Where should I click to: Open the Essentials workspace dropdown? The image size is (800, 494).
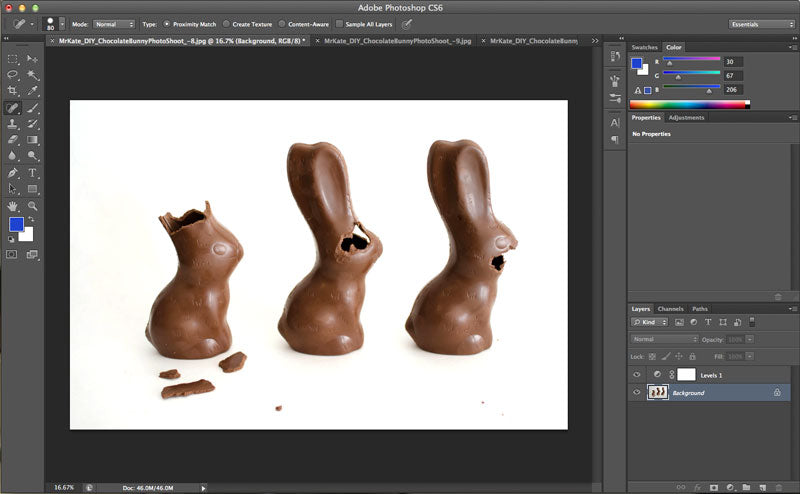click(x=761, y=23)
